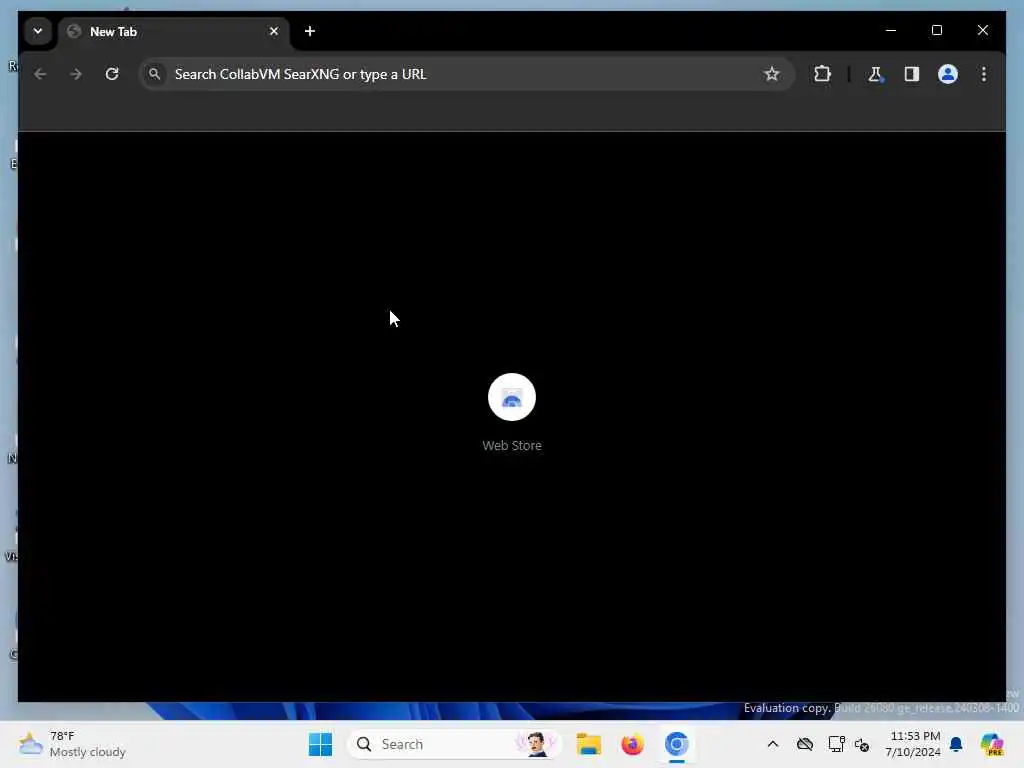Launch Copilot preview from taskbar
The width and height of the screenshot is (1024, 768).
(992, 744)
